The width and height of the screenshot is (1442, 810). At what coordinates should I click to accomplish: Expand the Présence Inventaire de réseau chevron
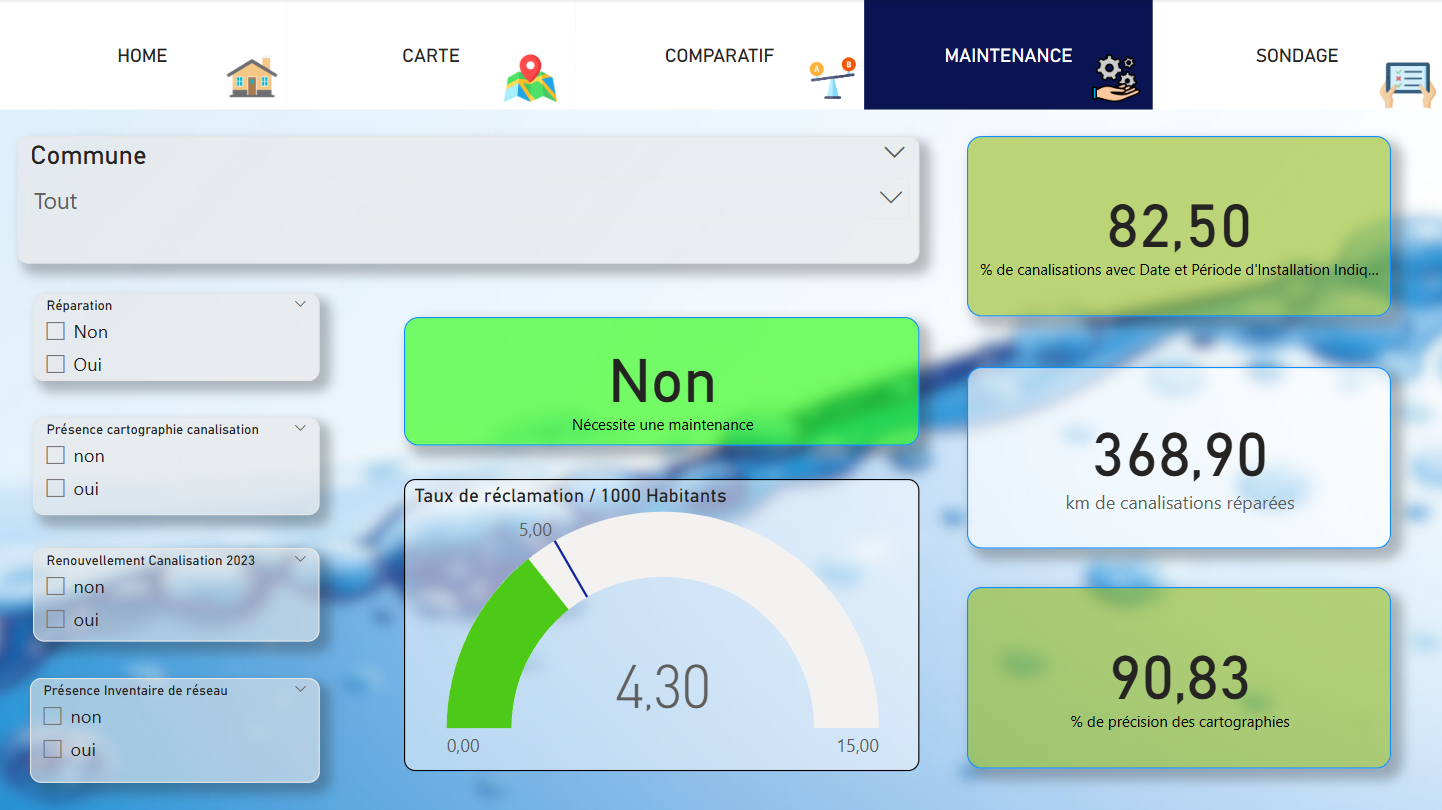(300, 689)
